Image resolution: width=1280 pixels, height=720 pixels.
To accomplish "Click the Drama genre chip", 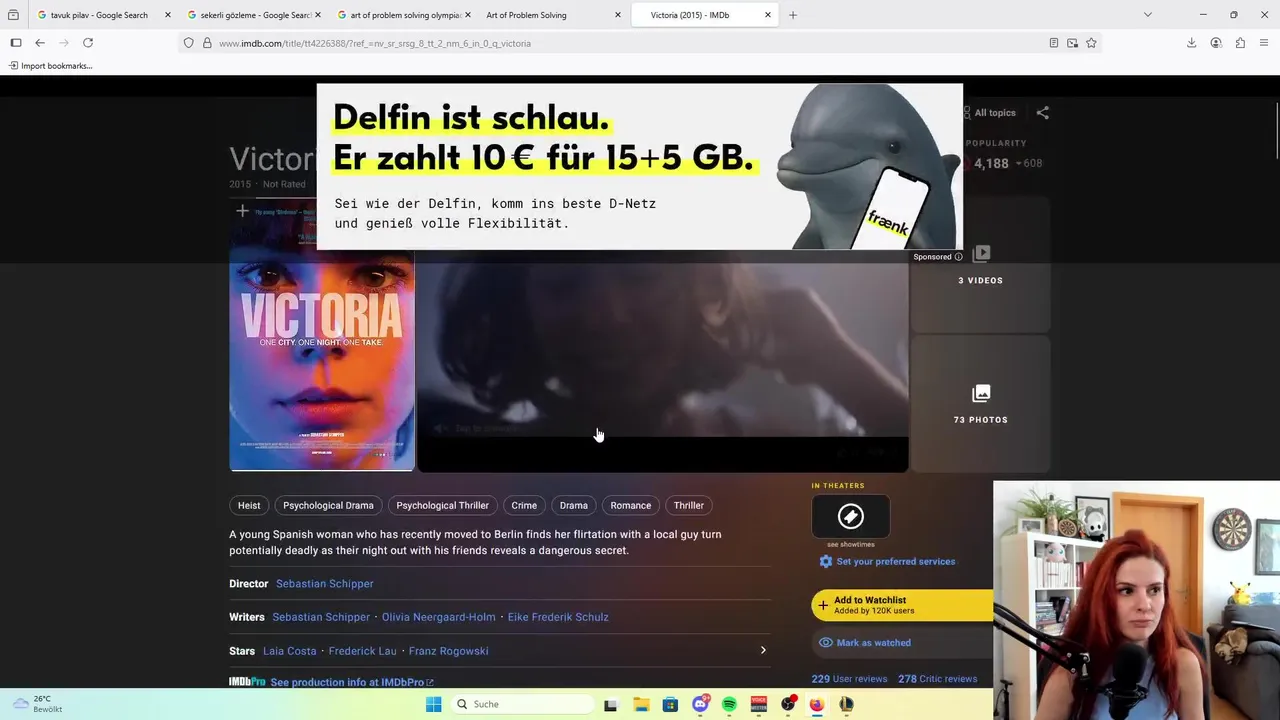I will [573, 505].
